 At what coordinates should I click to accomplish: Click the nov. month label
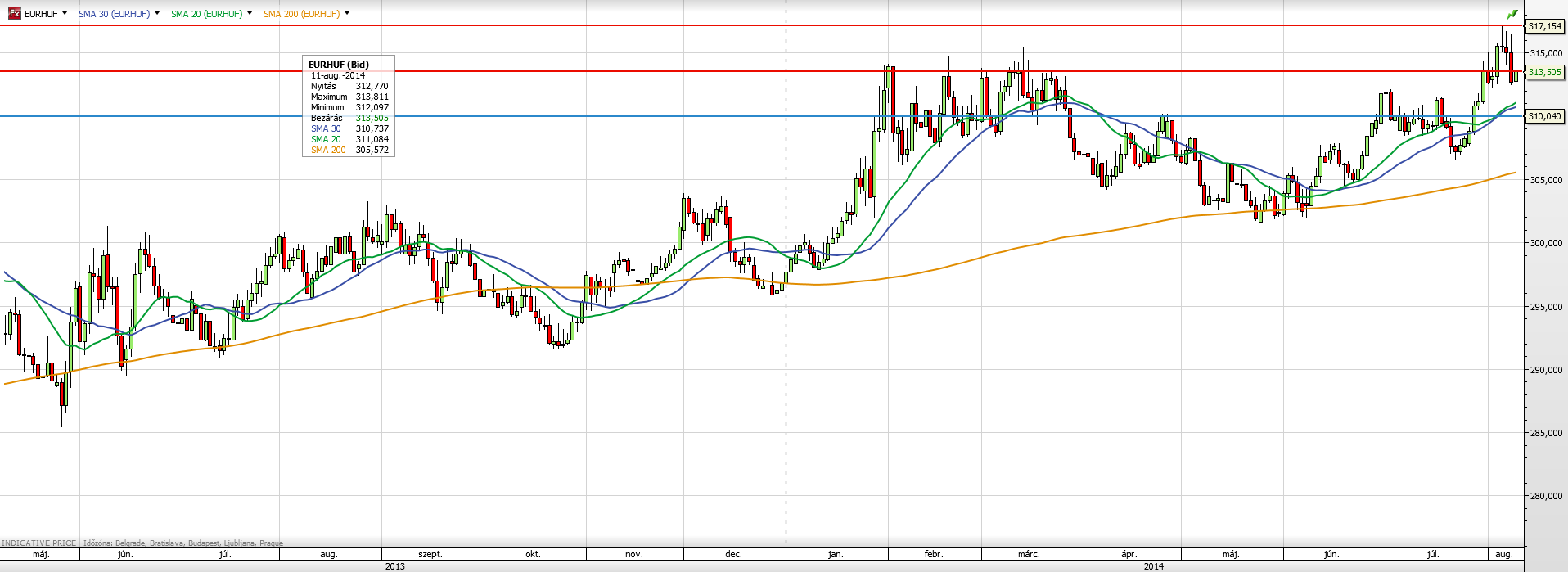(x=634, y=554)
